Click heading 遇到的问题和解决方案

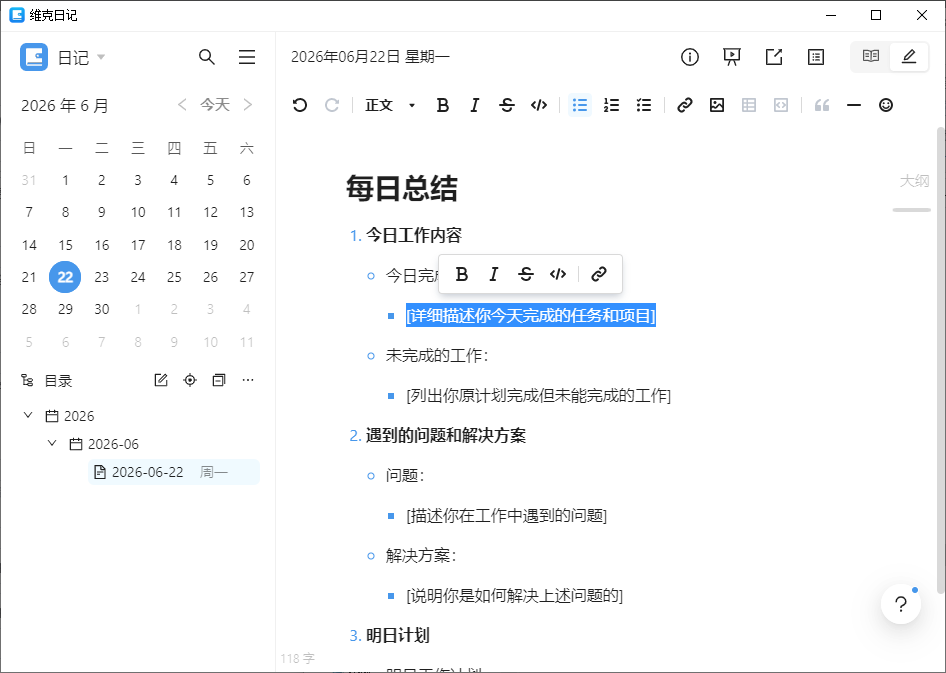446,435
